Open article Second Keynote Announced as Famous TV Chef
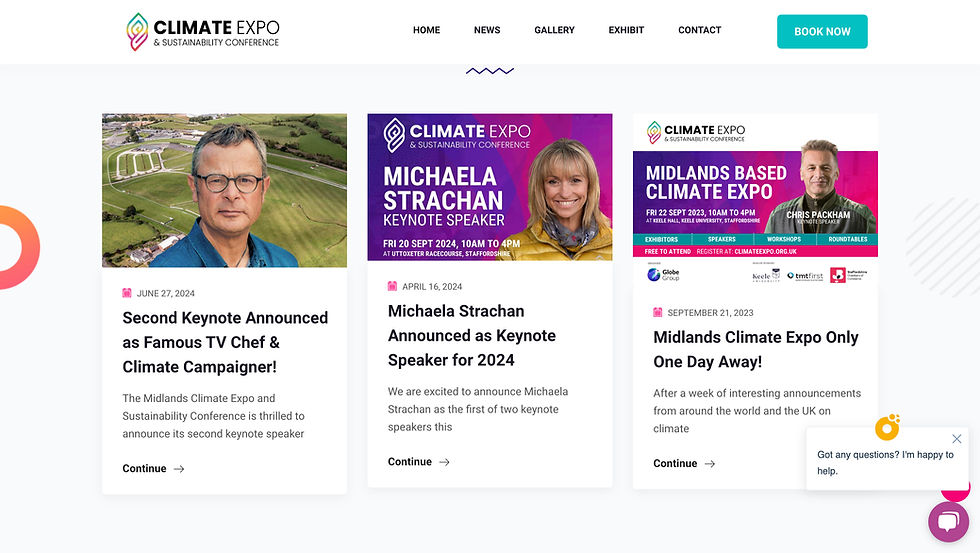The width and height of the screenshot is (980, 553). point(225,342)
